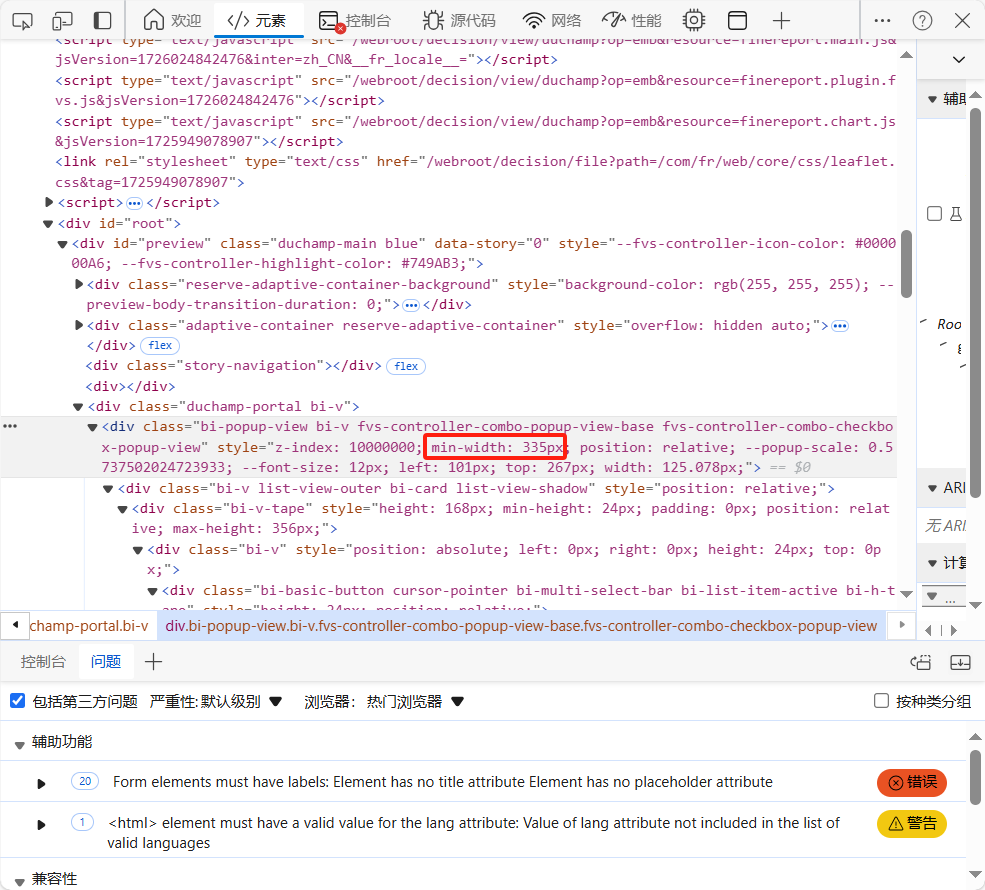Toggle 包括第三方问题 checkbox
Image resolution: width=985 pixels, height=890 pixels.
coord(18,700)
